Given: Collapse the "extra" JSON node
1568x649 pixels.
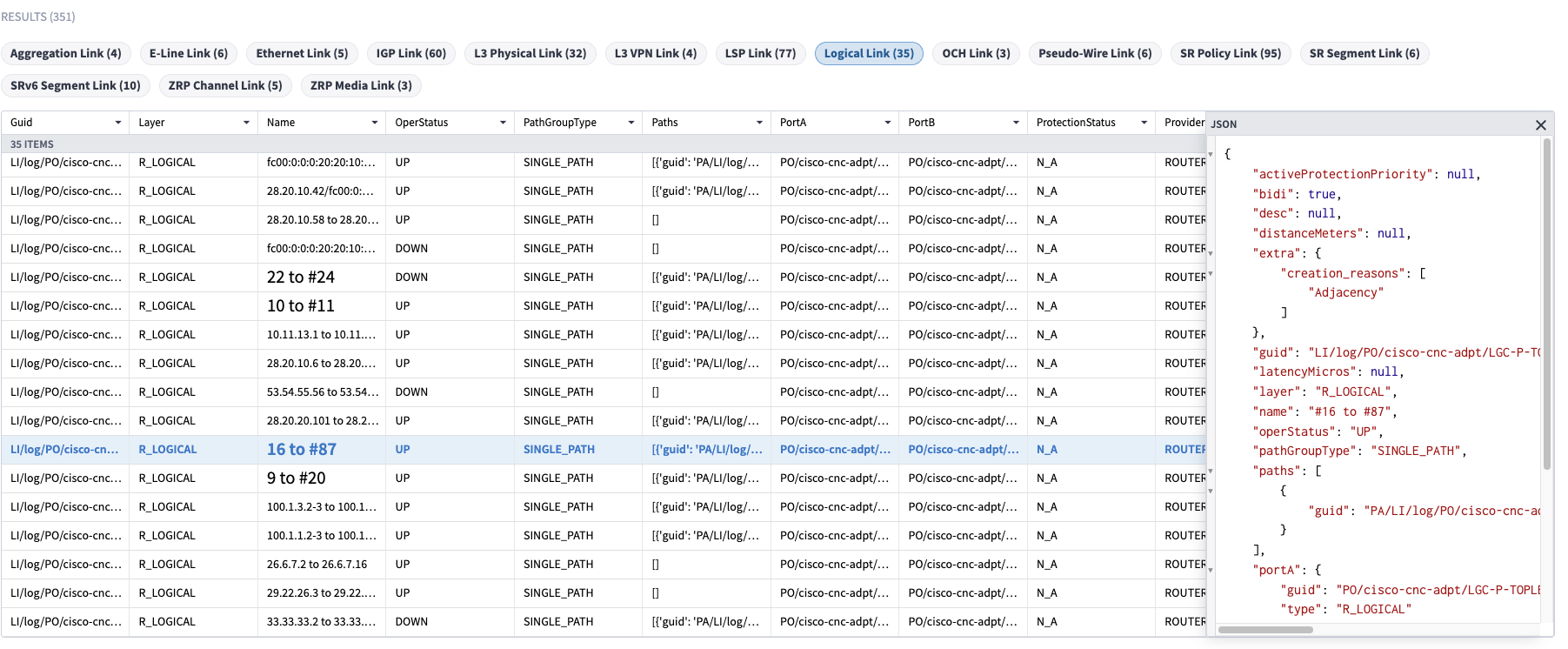Looking at the screenshot, I should click(x=1211, y=254).
